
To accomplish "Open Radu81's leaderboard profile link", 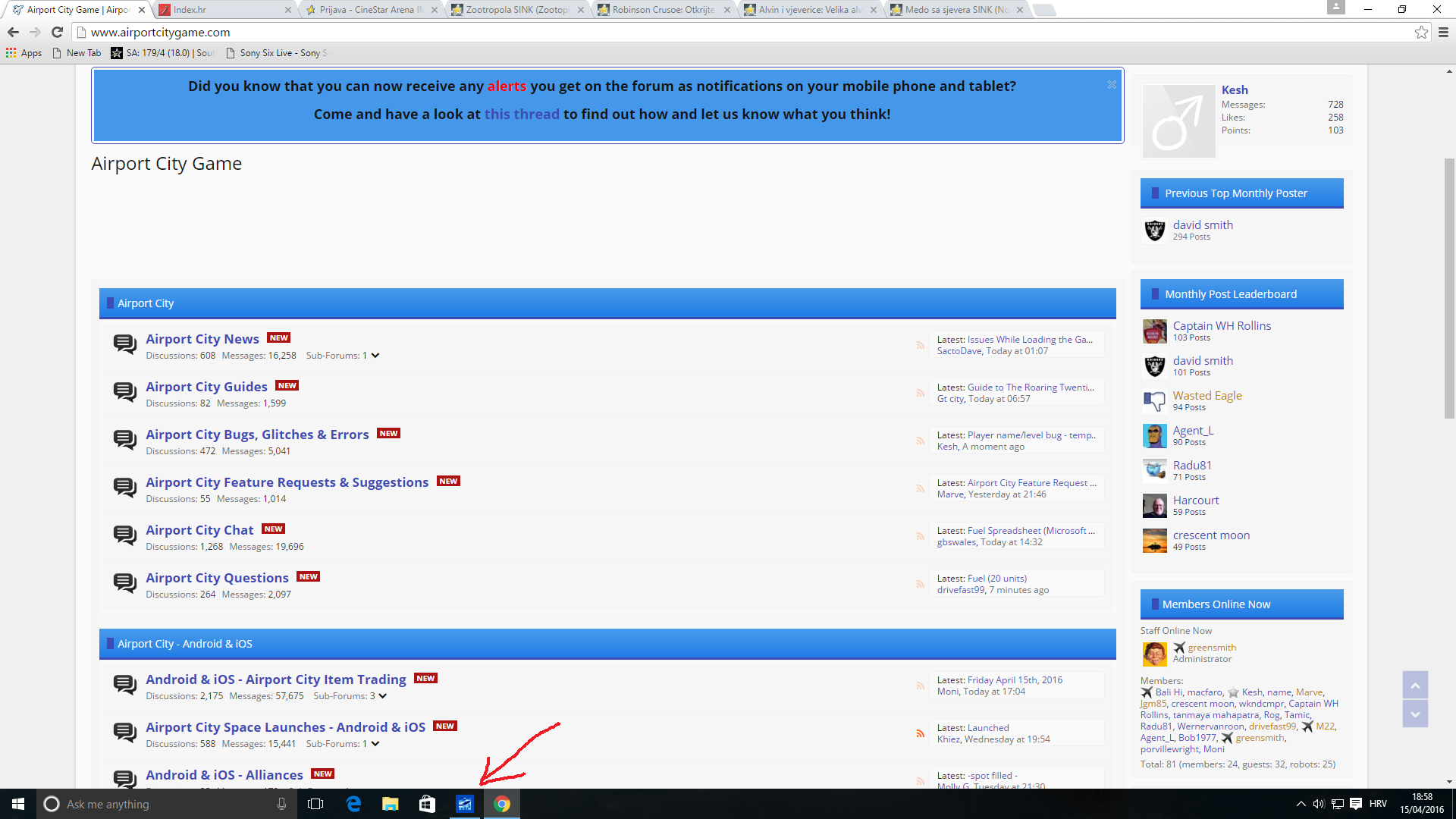I will pos(1192,466).
